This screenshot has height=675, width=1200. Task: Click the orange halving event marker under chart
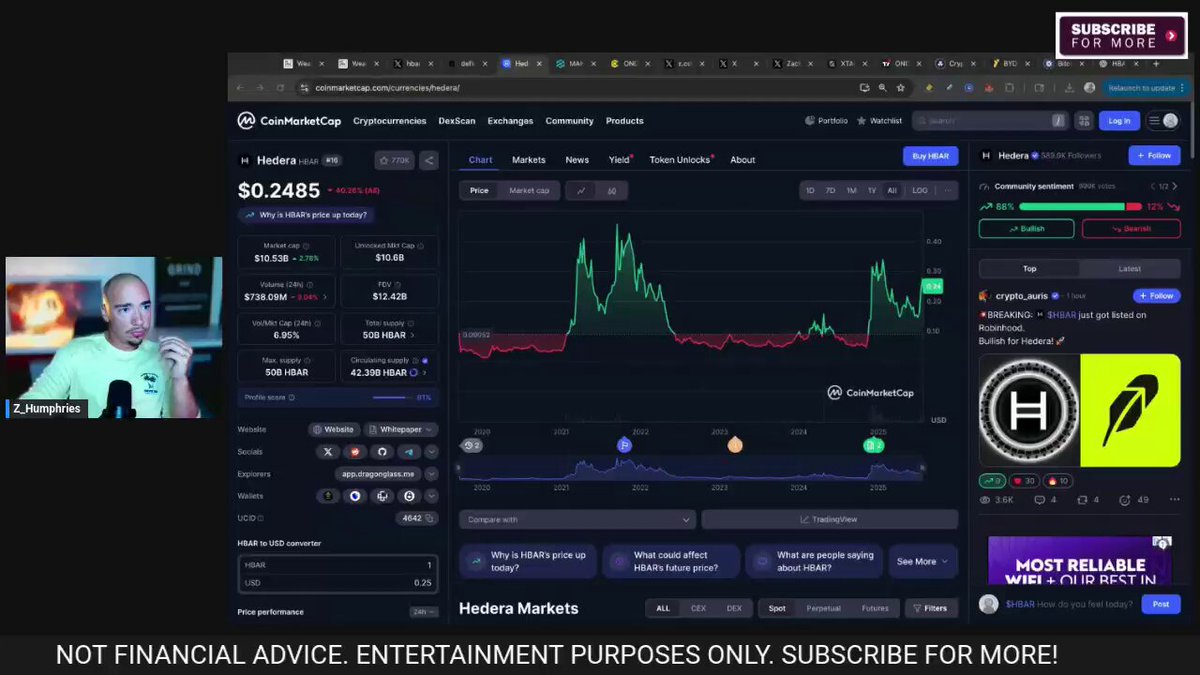(735, 445)
